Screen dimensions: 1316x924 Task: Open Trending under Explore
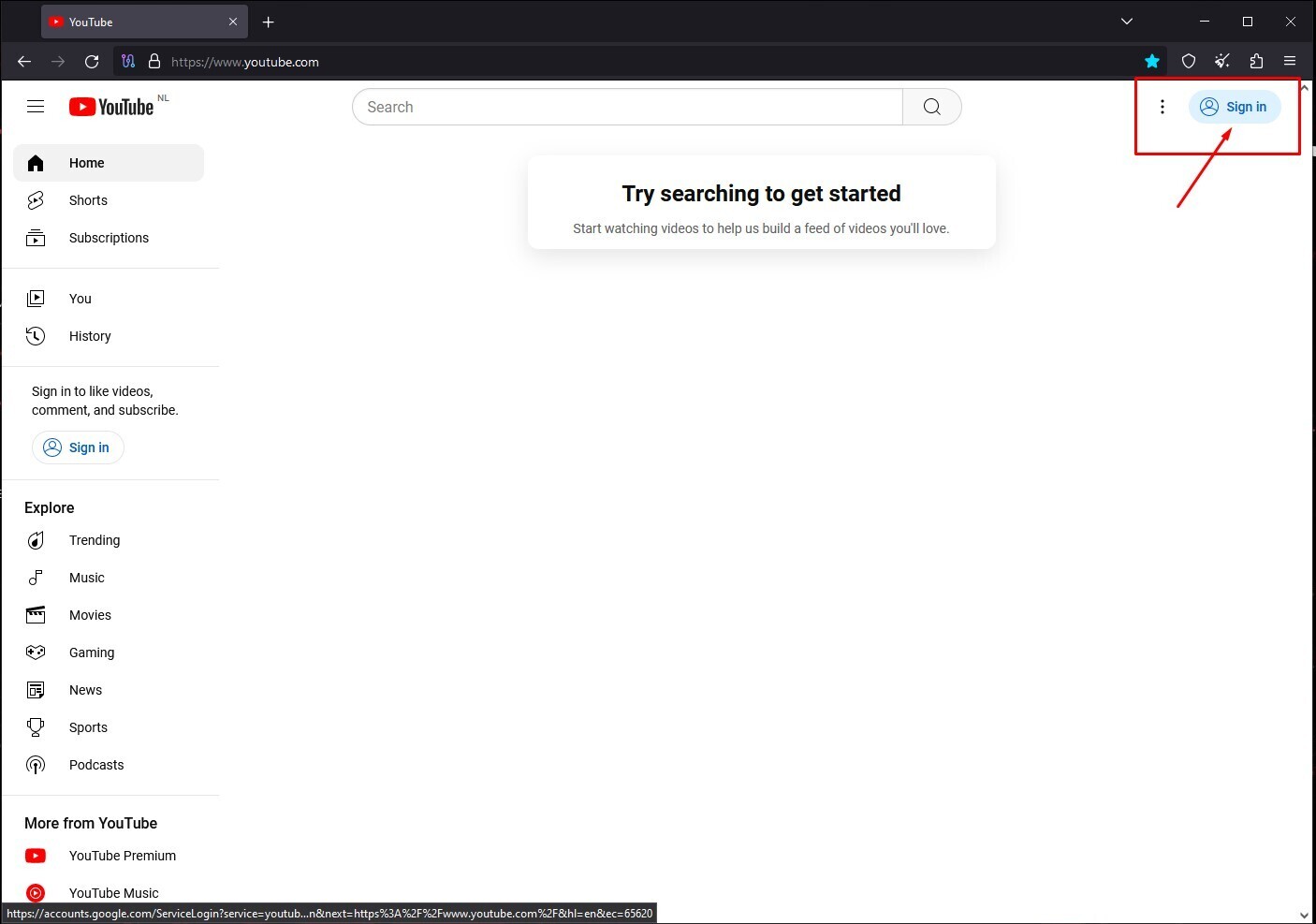point(109,540)
